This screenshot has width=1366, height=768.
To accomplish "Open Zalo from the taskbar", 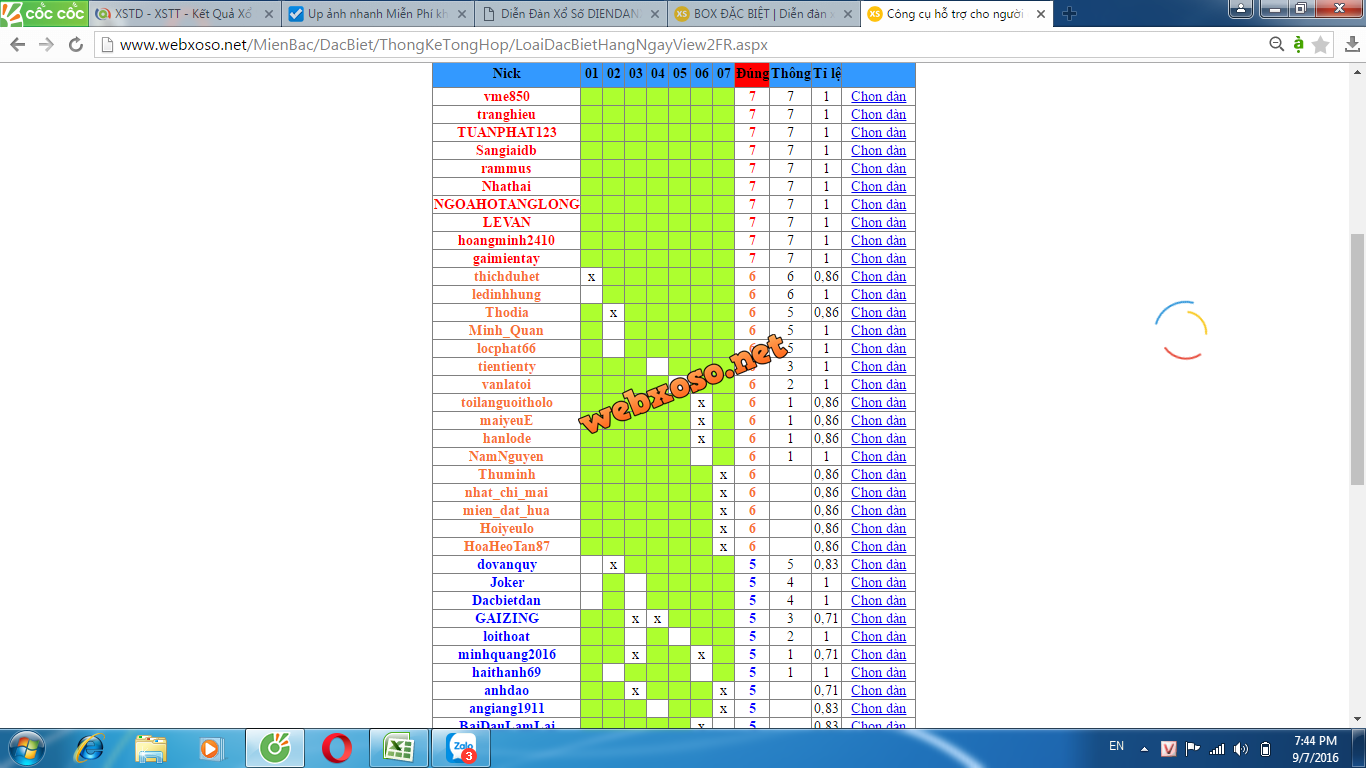I will point(463,747).
